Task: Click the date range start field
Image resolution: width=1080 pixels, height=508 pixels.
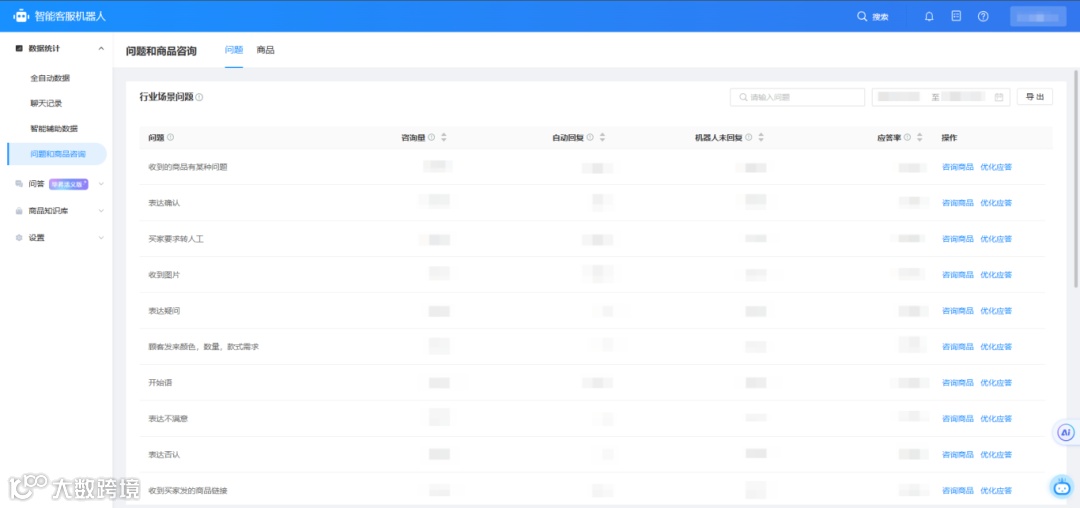Action: click(901, 97)
